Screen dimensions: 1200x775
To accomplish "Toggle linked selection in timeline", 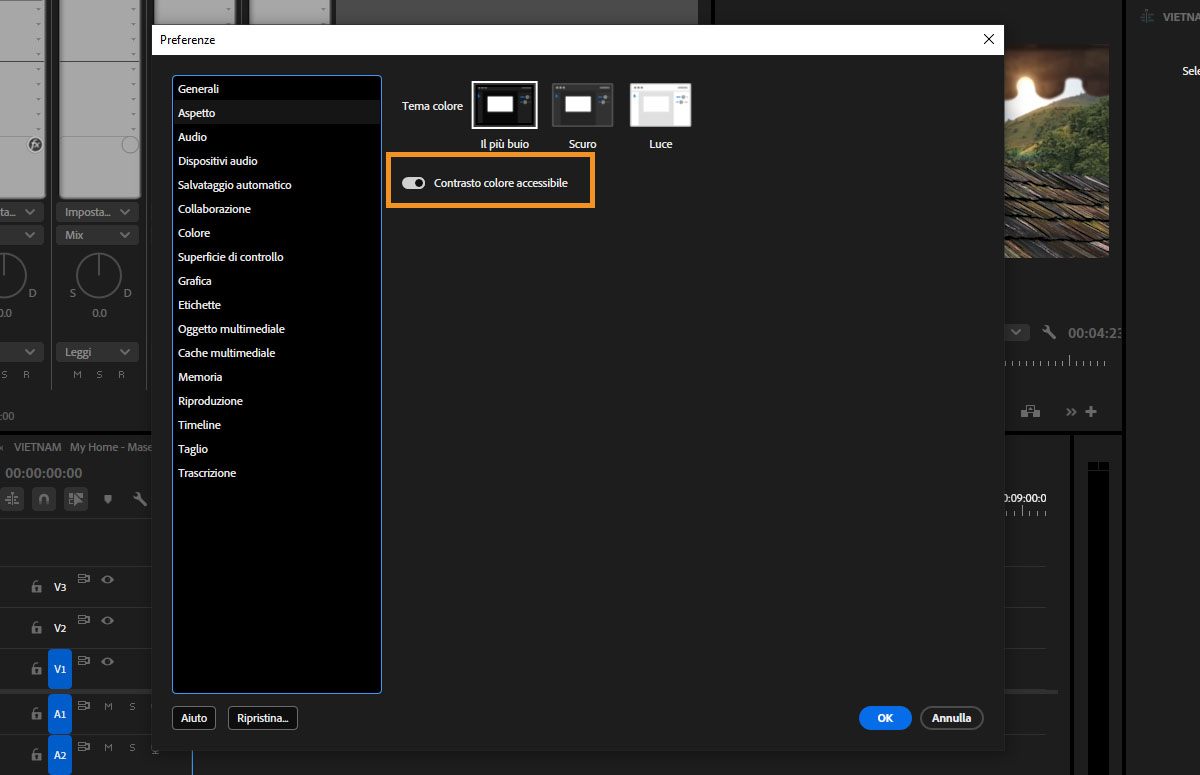I will 76,498.
